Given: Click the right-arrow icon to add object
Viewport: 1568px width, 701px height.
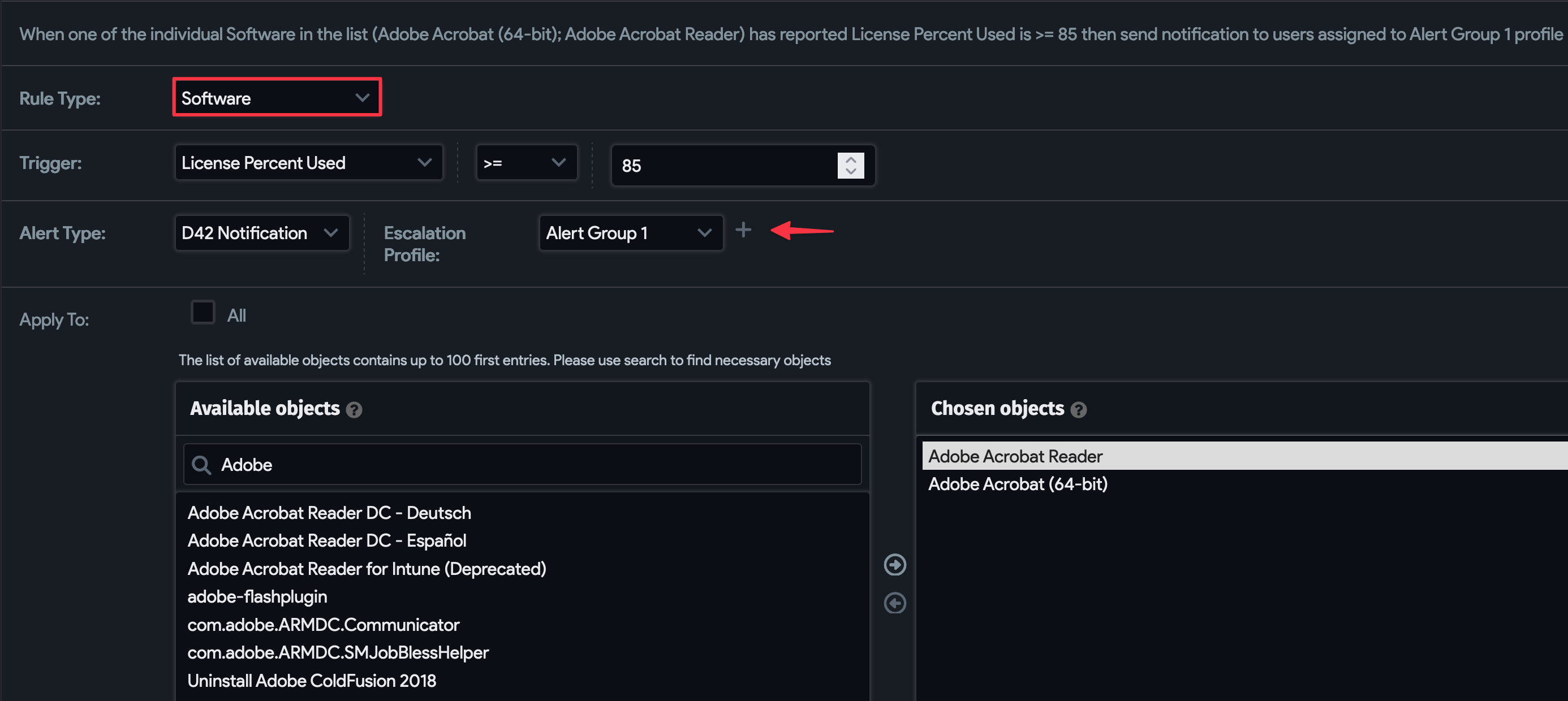Looking at the screenshot, I should click(895, 565).
